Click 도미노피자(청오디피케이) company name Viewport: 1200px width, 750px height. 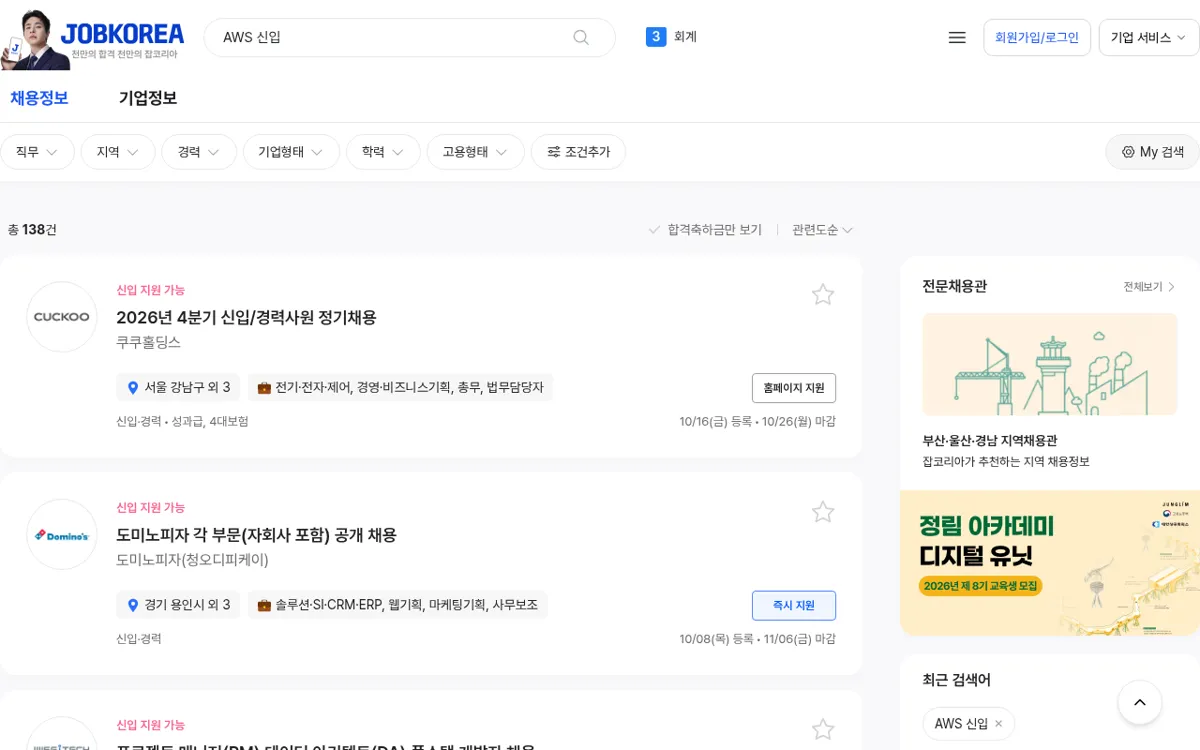click(x=192, y=560)
